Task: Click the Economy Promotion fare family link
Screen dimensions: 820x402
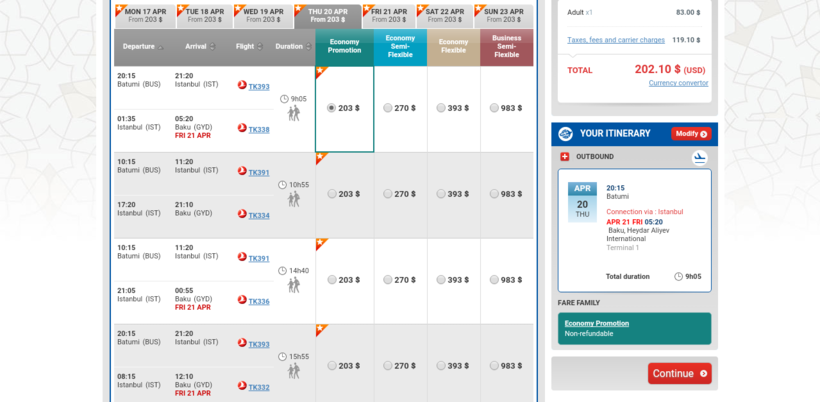Action: pos(597,323)
